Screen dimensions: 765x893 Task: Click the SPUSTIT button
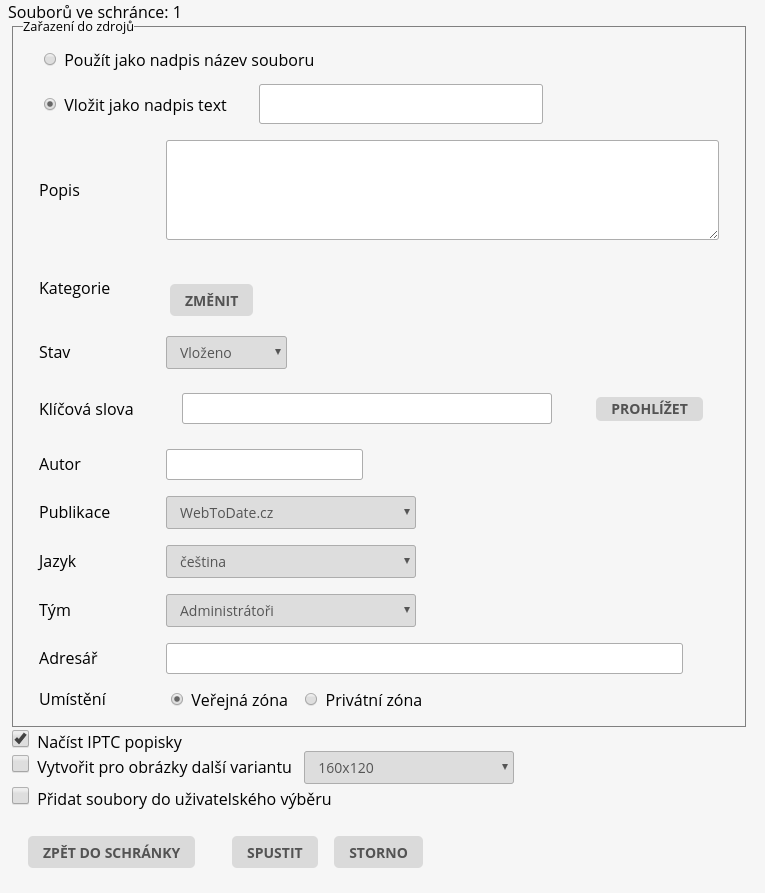(275, 853)
